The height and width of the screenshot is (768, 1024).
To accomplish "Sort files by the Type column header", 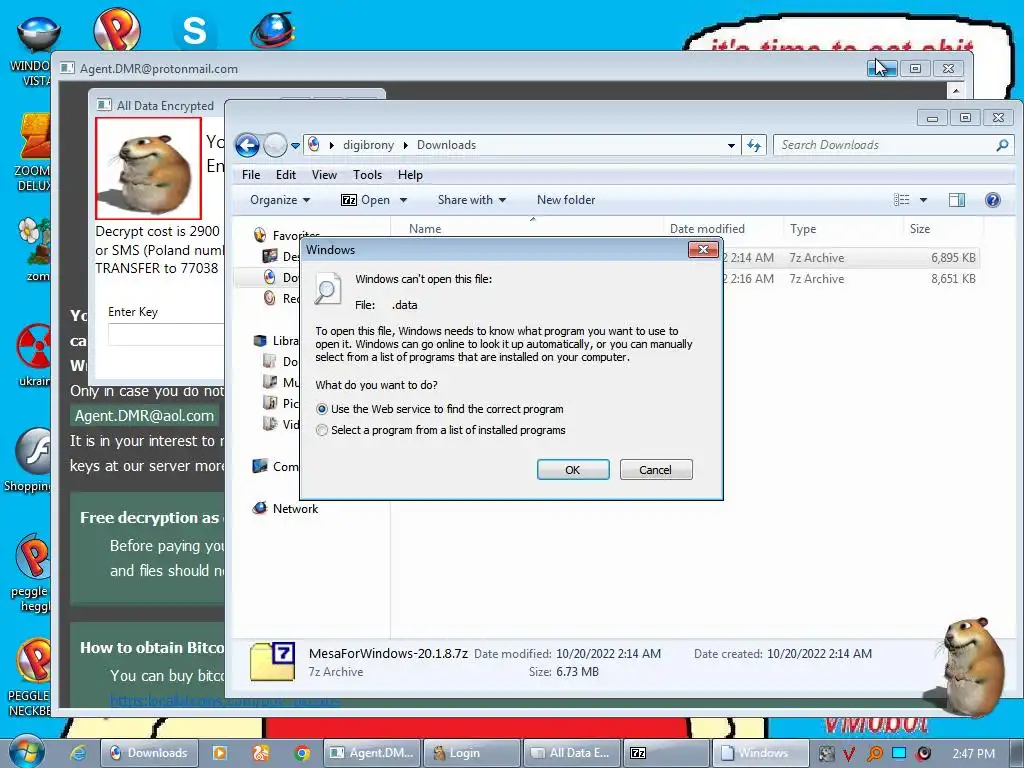I will pos(803,229).
